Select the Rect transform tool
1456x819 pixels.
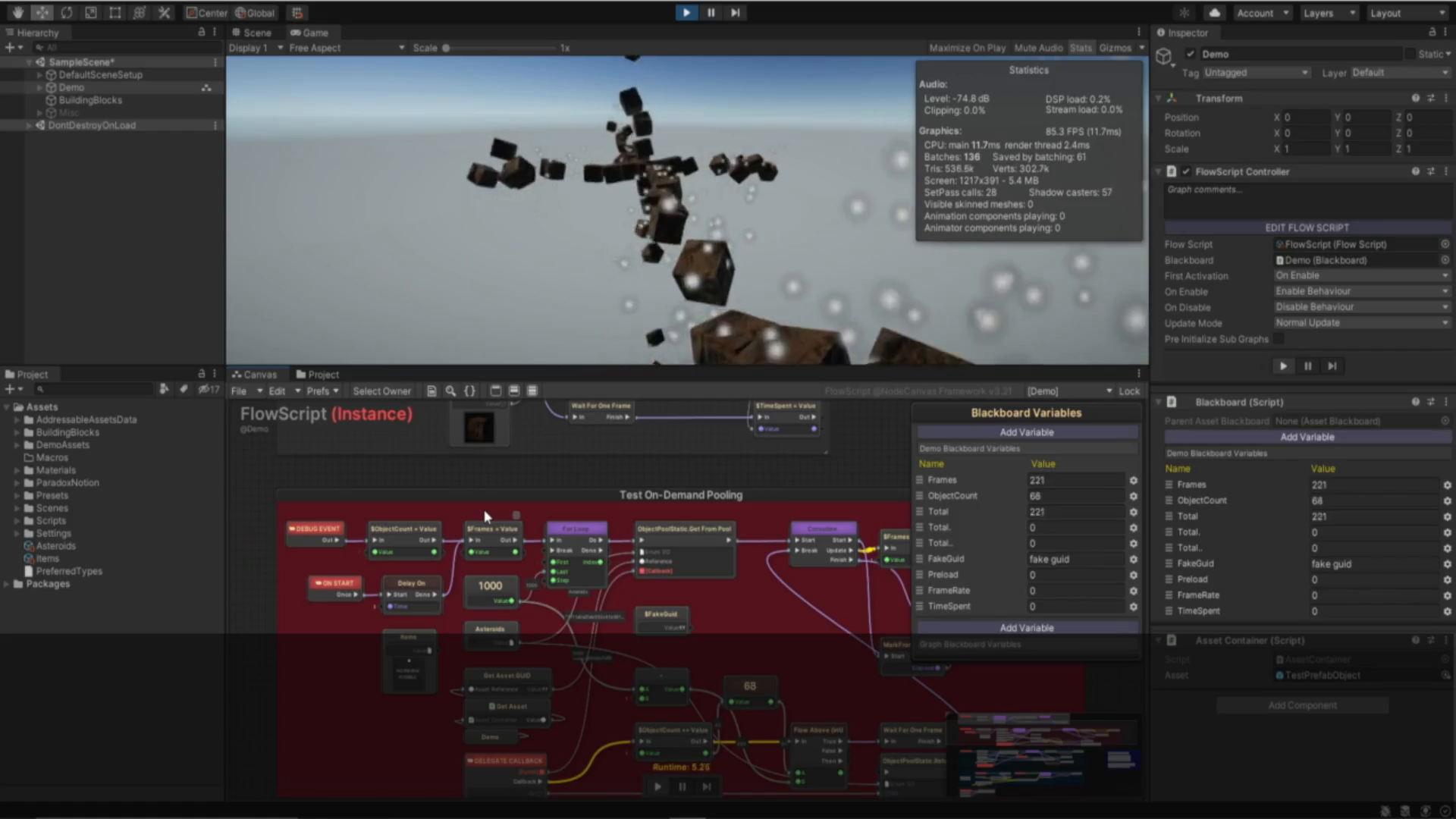coord(115,13)
